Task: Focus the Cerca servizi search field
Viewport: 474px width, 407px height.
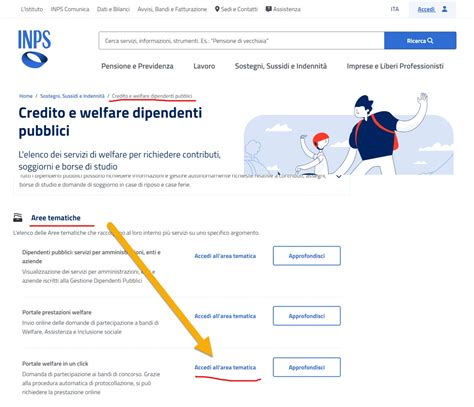Action: [241, 41]
